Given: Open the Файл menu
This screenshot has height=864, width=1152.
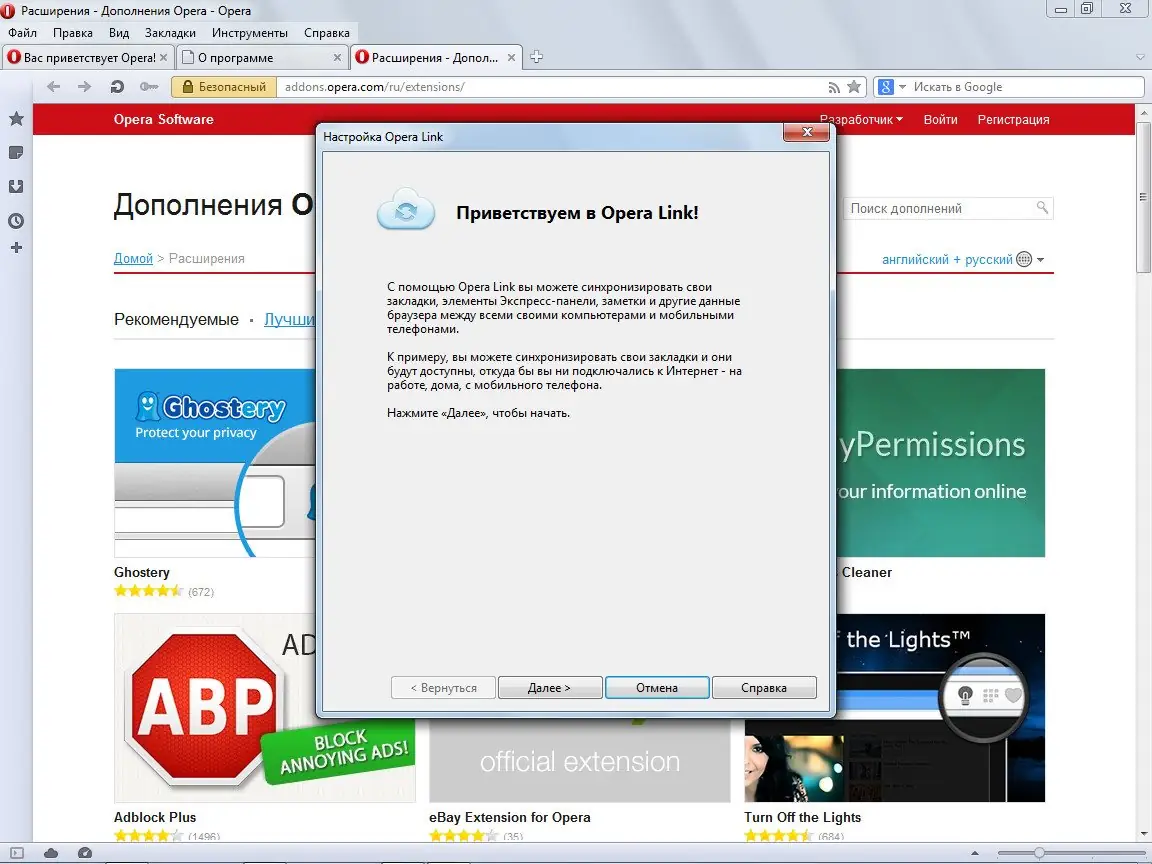Looking at the screenshot, I should click(x=22, y=33).
